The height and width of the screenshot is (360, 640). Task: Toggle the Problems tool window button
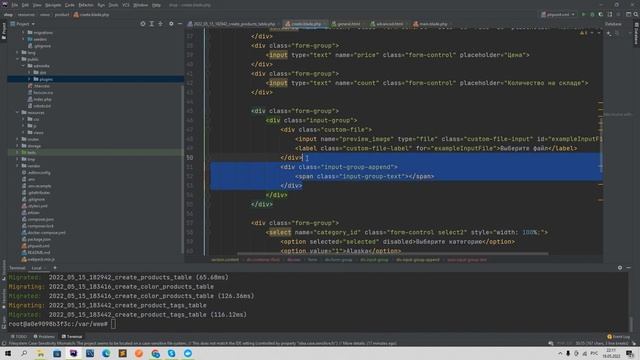point(44,337)
